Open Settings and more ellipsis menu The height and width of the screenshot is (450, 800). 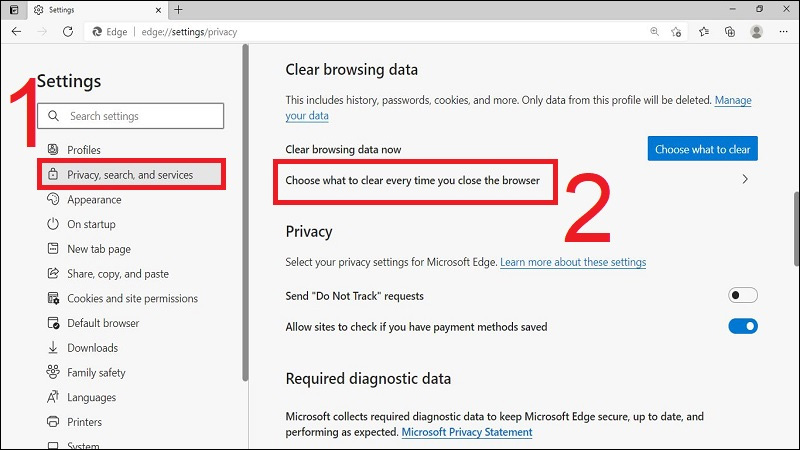coord(782,31)
